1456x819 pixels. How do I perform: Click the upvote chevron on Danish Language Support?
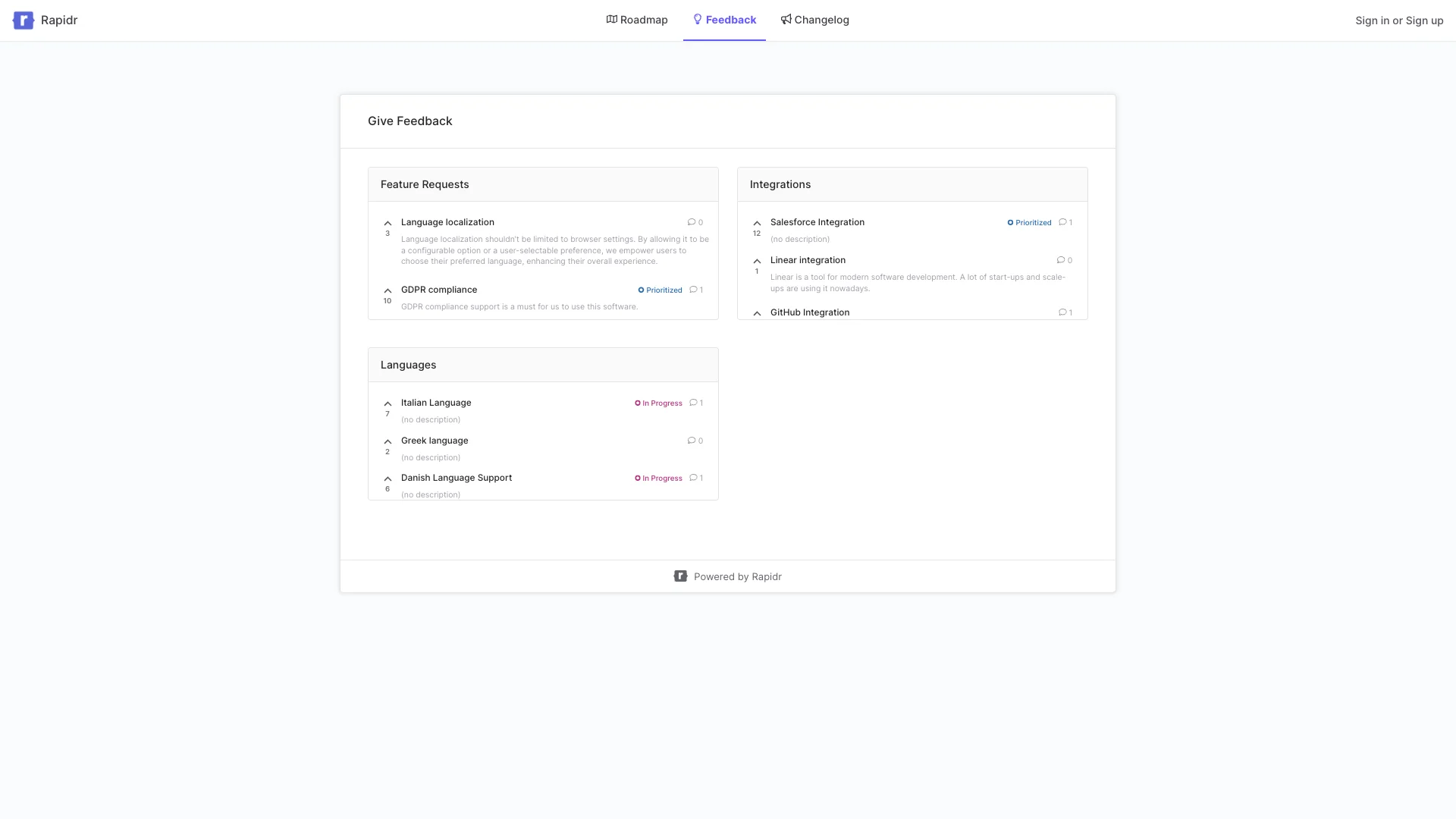387,479
